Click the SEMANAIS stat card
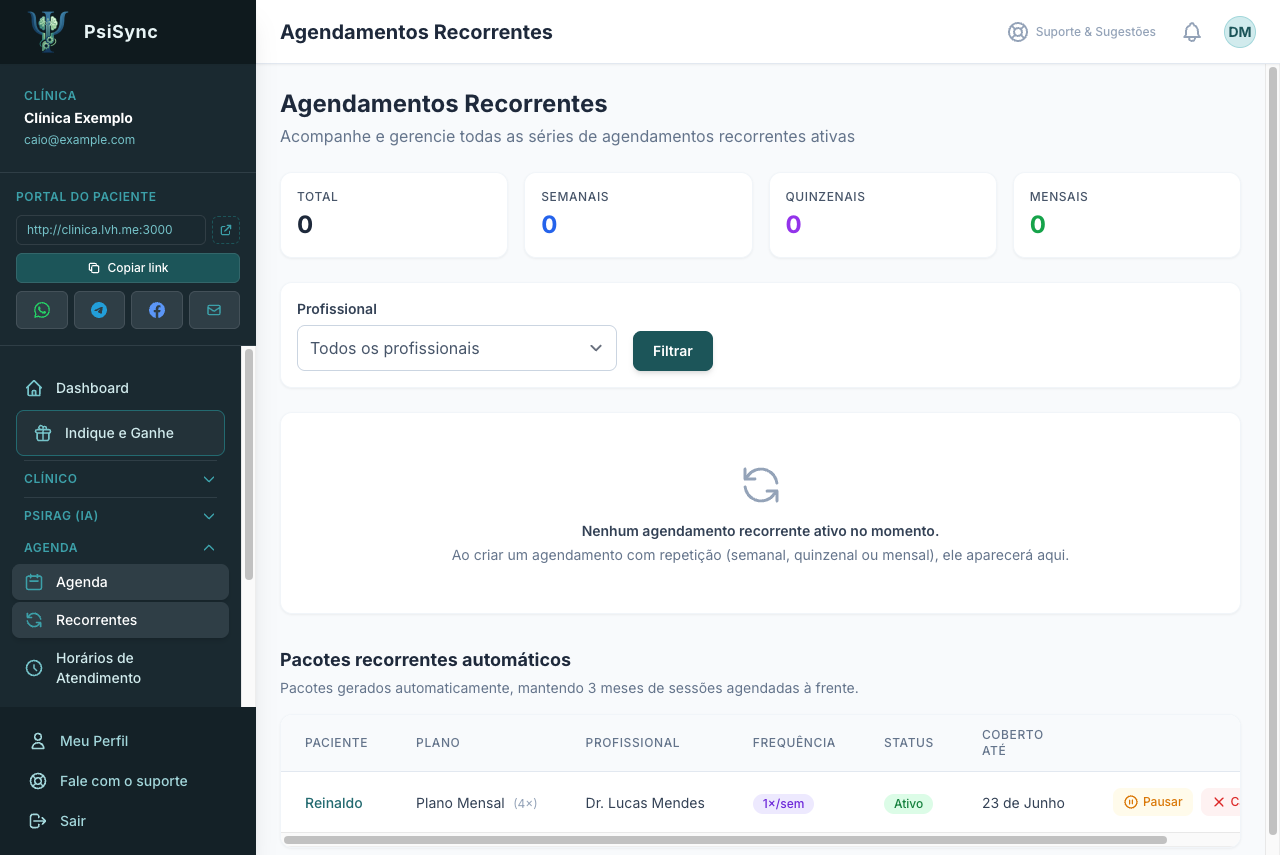 (x=638, y=215)
